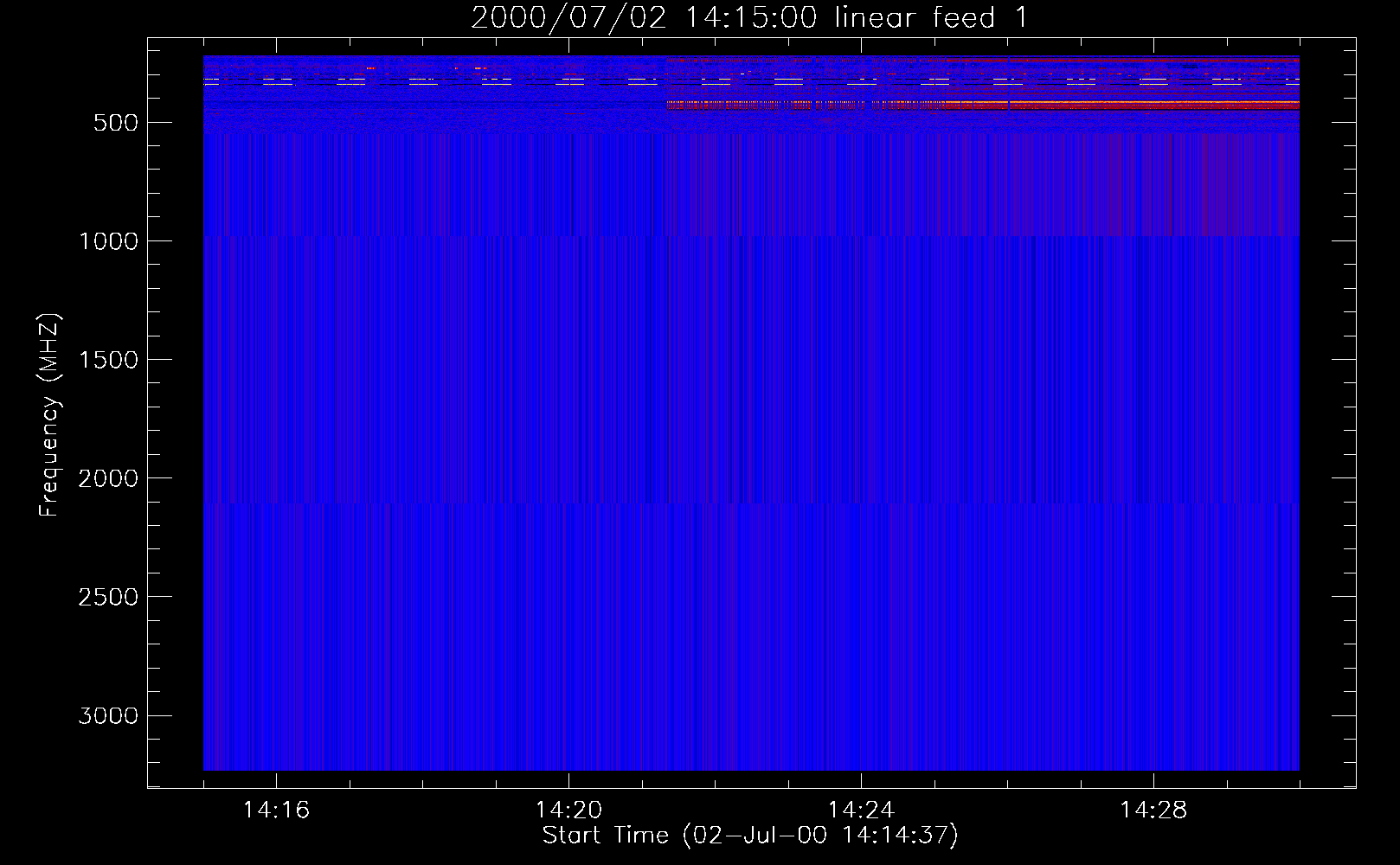The height and width of the screenshot is (865, 1400).
Task: Select the 14:28 time tick label
Action: [x=1153, y=811]
